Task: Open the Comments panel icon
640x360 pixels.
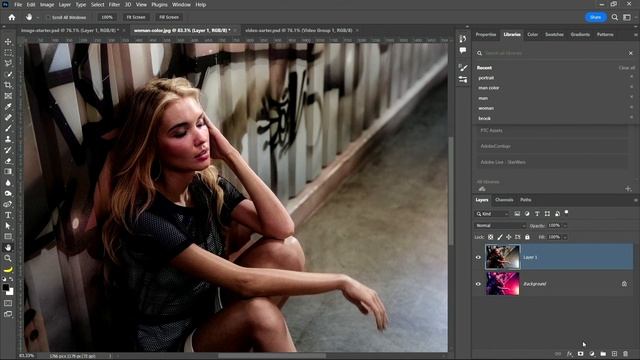Action: [x=462, y=51]
